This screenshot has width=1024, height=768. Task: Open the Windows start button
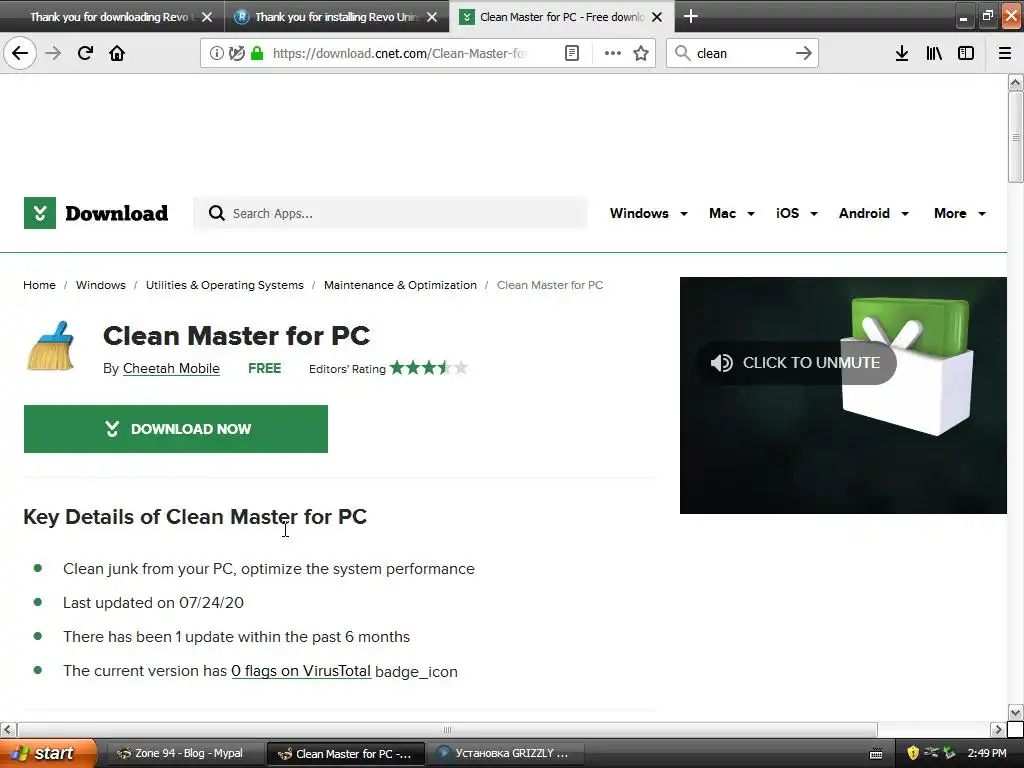pos(48,753)
